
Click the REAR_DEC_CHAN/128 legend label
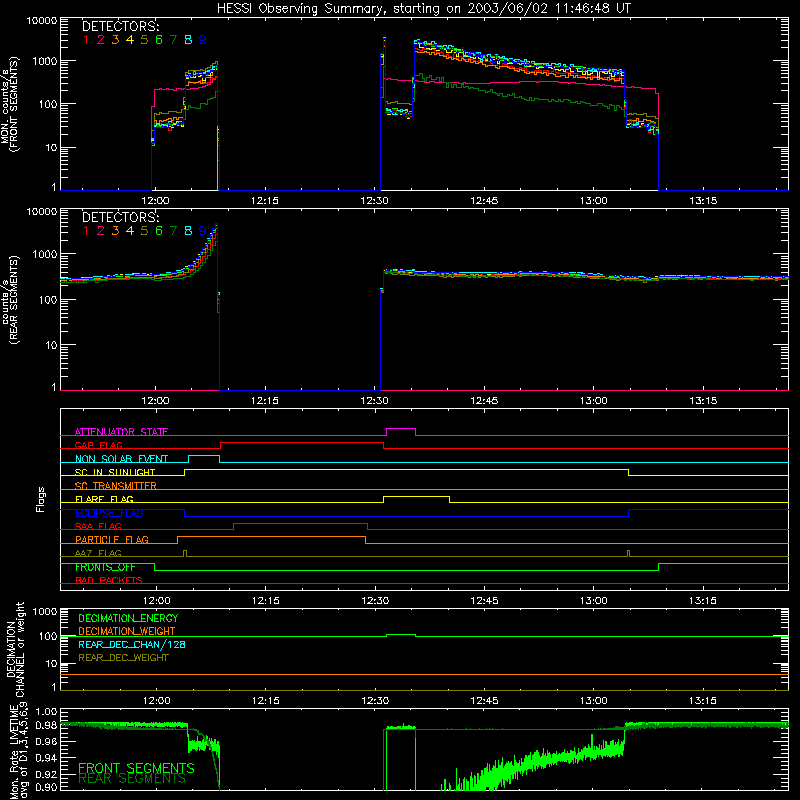tap(132, 644)
